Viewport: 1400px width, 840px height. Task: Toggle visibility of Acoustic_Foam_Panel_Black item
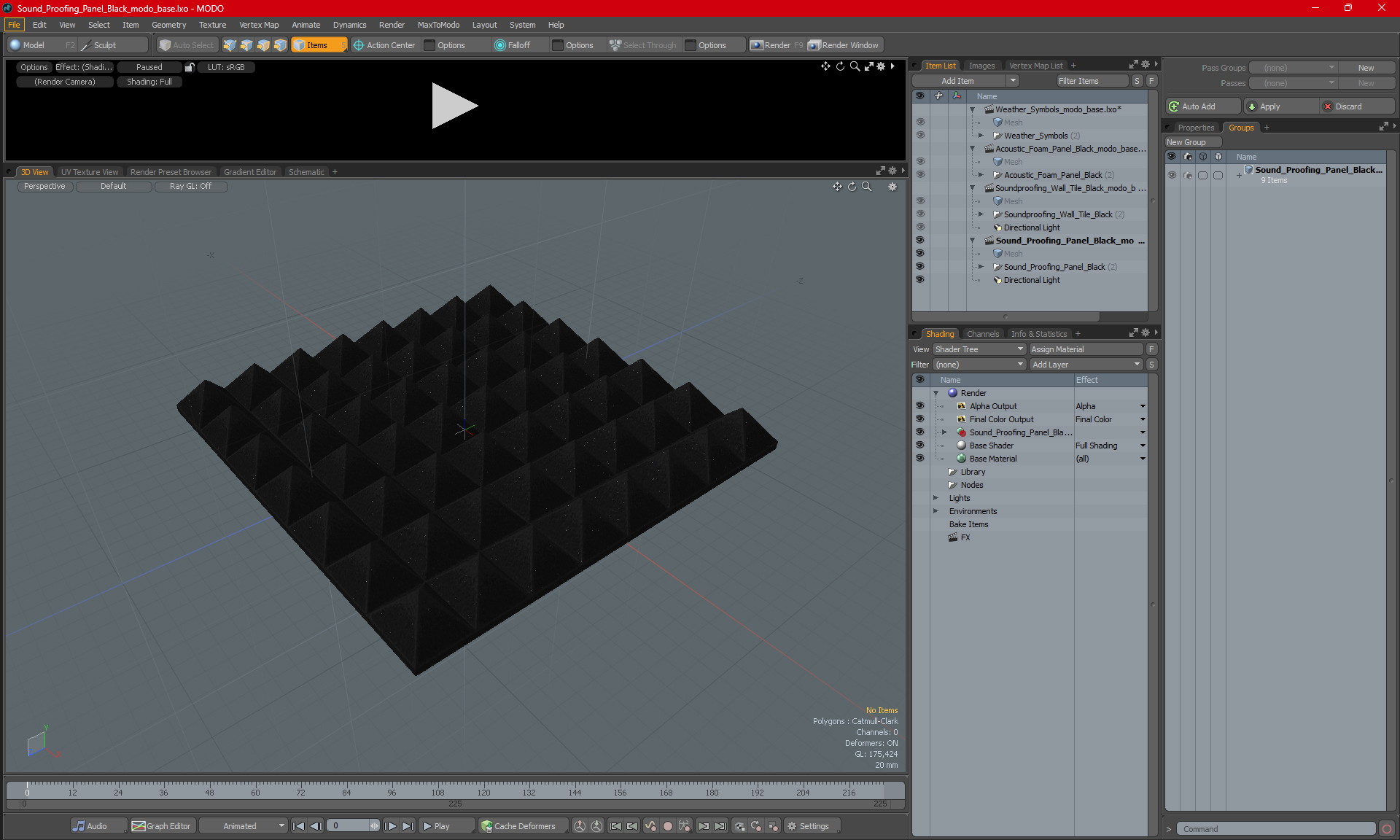[920, 175]
